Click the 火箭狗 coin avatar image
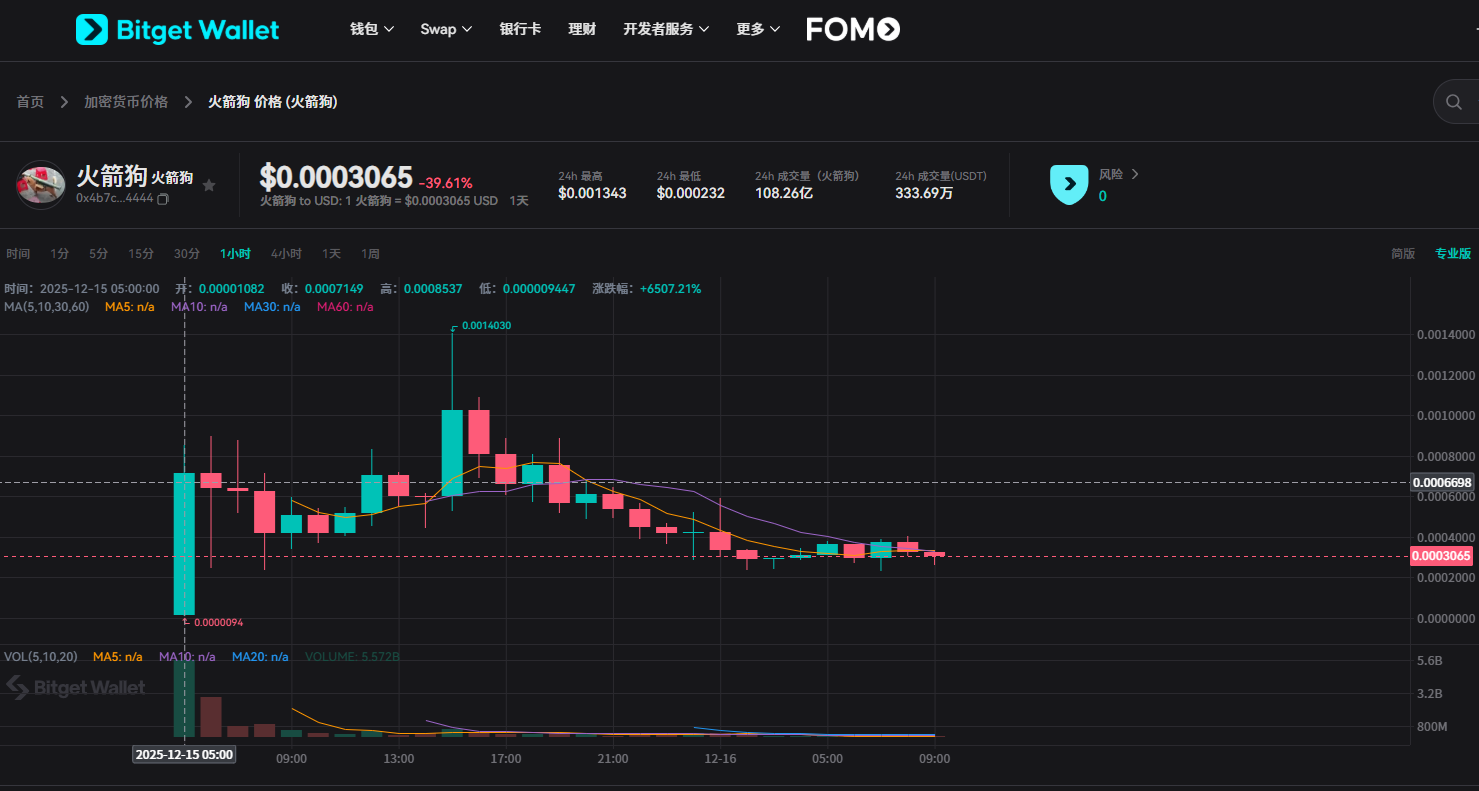 tap(40, 184)
